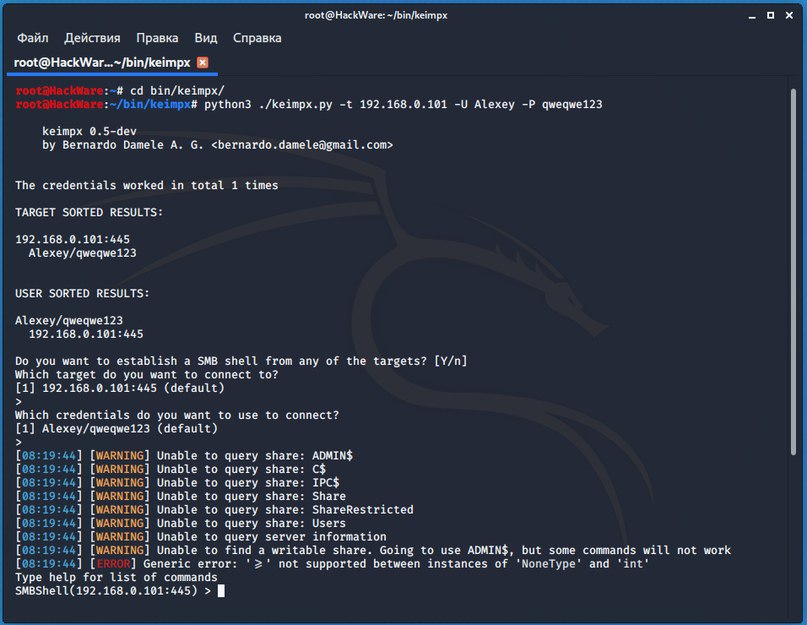Viewport: 807px width, 625px height.
Task: Click the window title root@HackWare: ~/bin/keimpx
Action: tap(376, 15)
